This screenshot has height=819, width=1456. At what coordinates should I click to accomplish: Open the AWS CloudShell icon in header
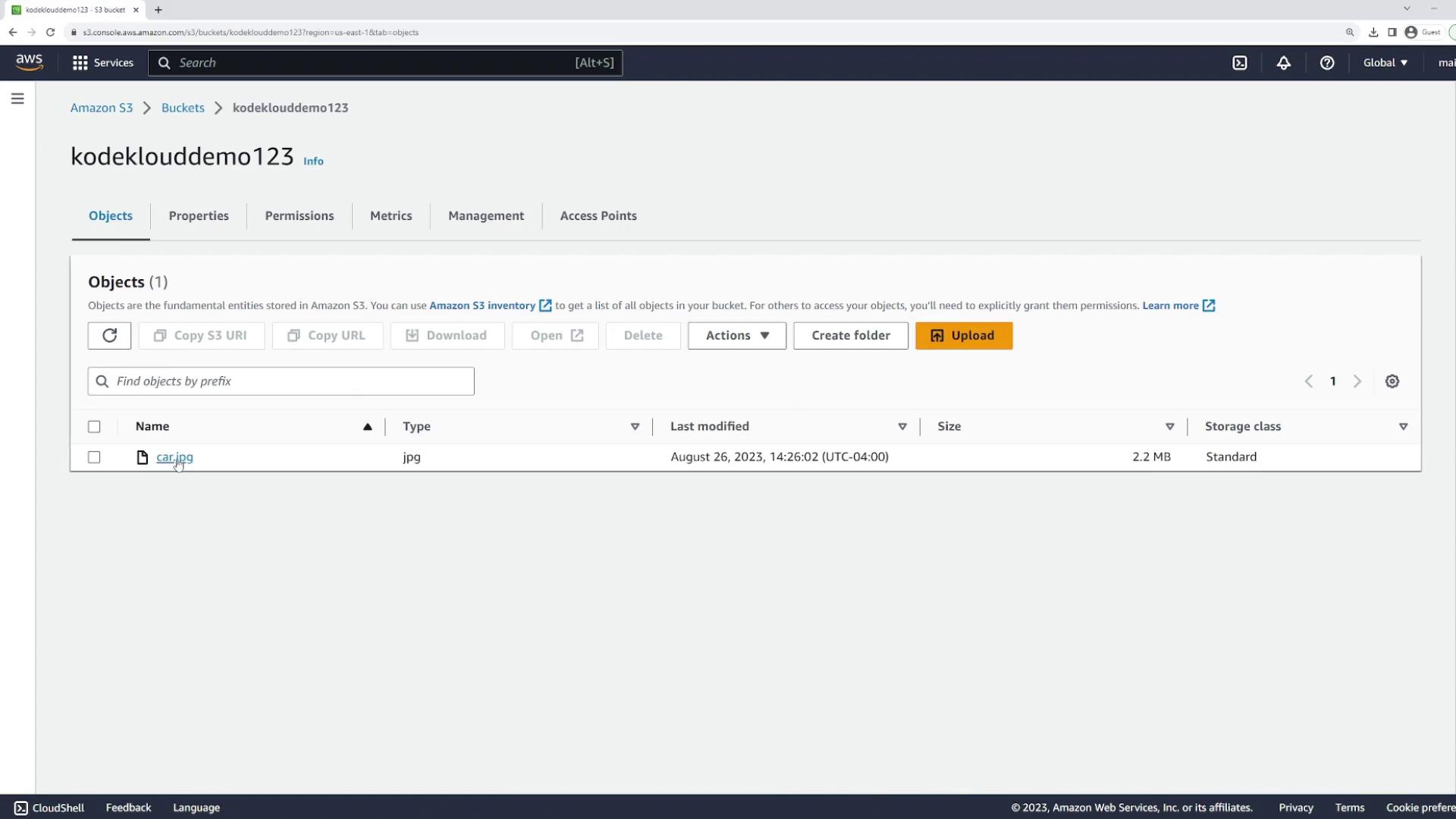pos(1240,63)
